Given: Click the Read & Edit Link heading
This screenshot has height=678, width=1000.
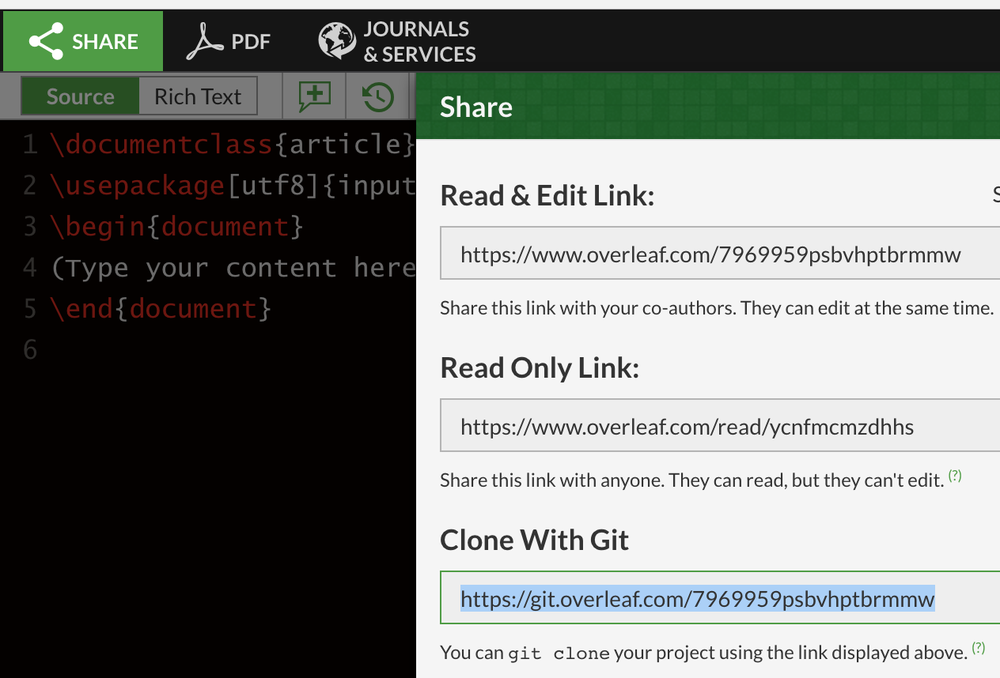Looking at the screenshot, I should point(547,195).
